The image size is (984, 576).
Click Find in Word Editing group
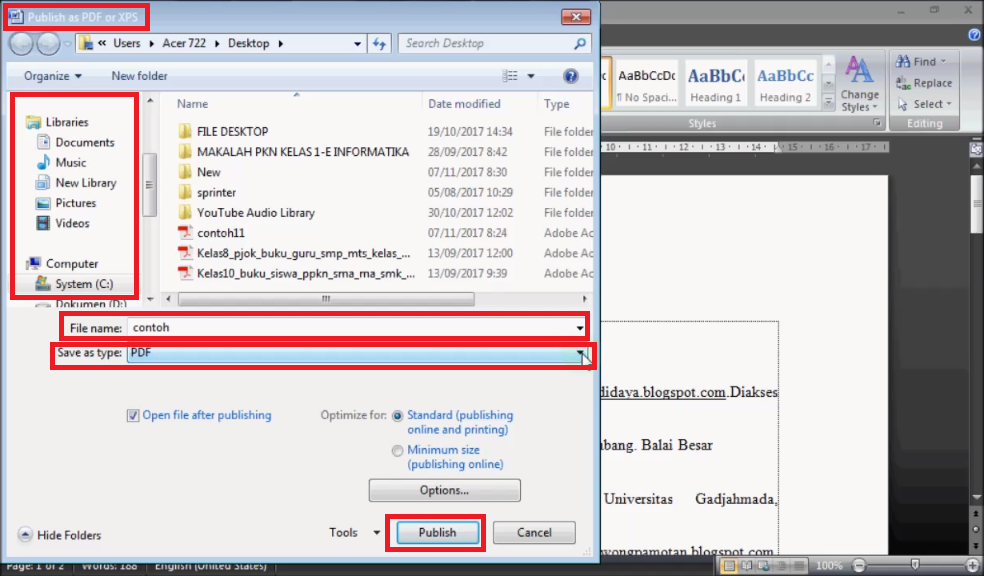click(921, 61)
